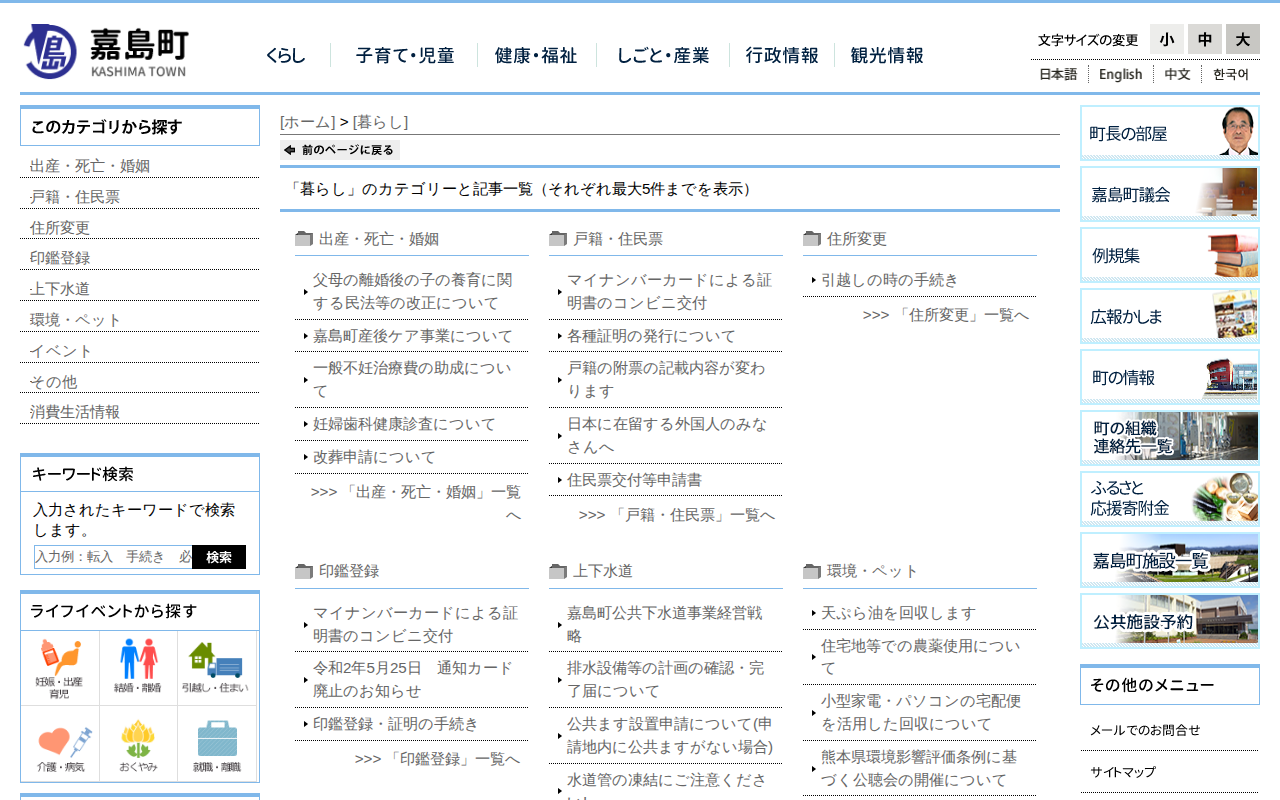Click the folder icon beside 出産・死亡・婚姻 heading
Image resolution: width=1280 pixels, height=800 pixels.
304,239
